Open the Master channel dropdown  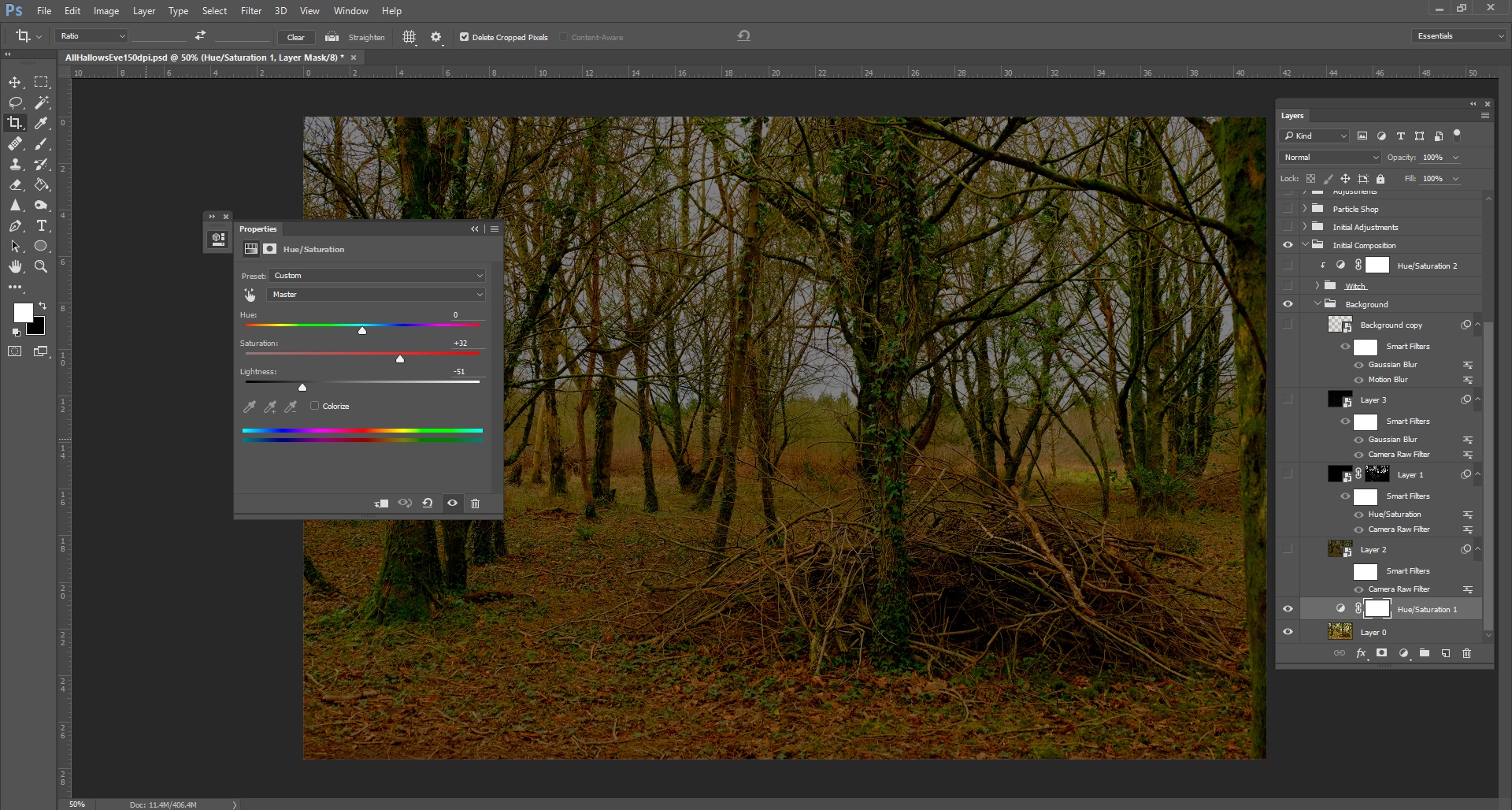tap(377, 295)
